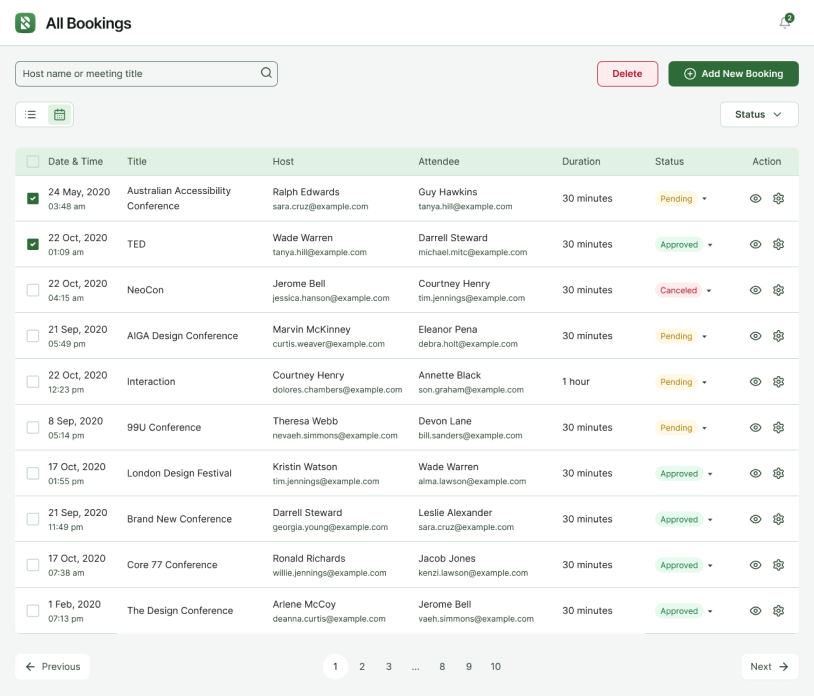This screenshot has height=696, width=814.
Task: Jump to page 10
Action: click(x=496, y=666)
